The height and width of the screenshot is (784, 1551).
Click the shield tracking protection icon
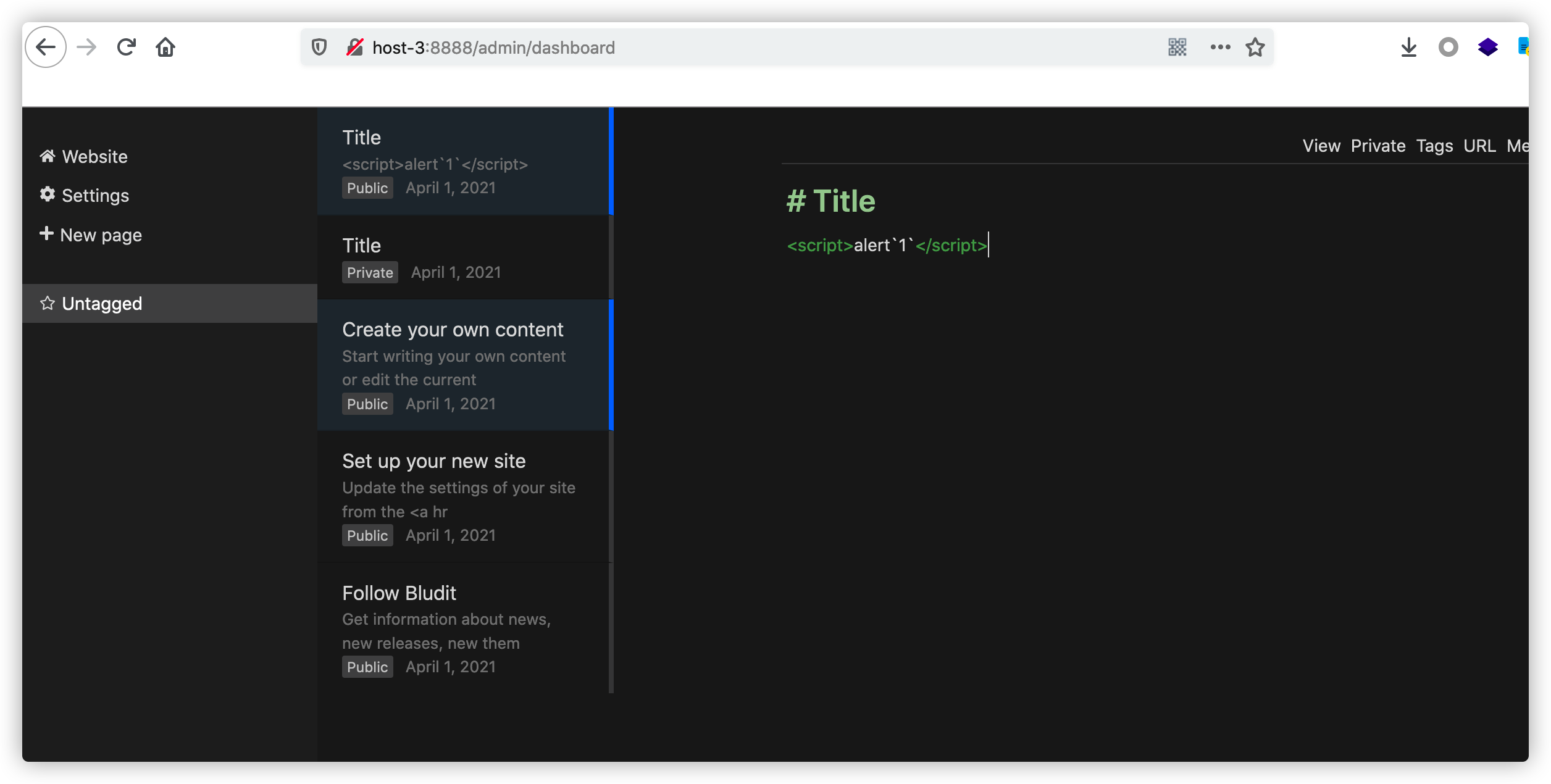tap(319, 47)
